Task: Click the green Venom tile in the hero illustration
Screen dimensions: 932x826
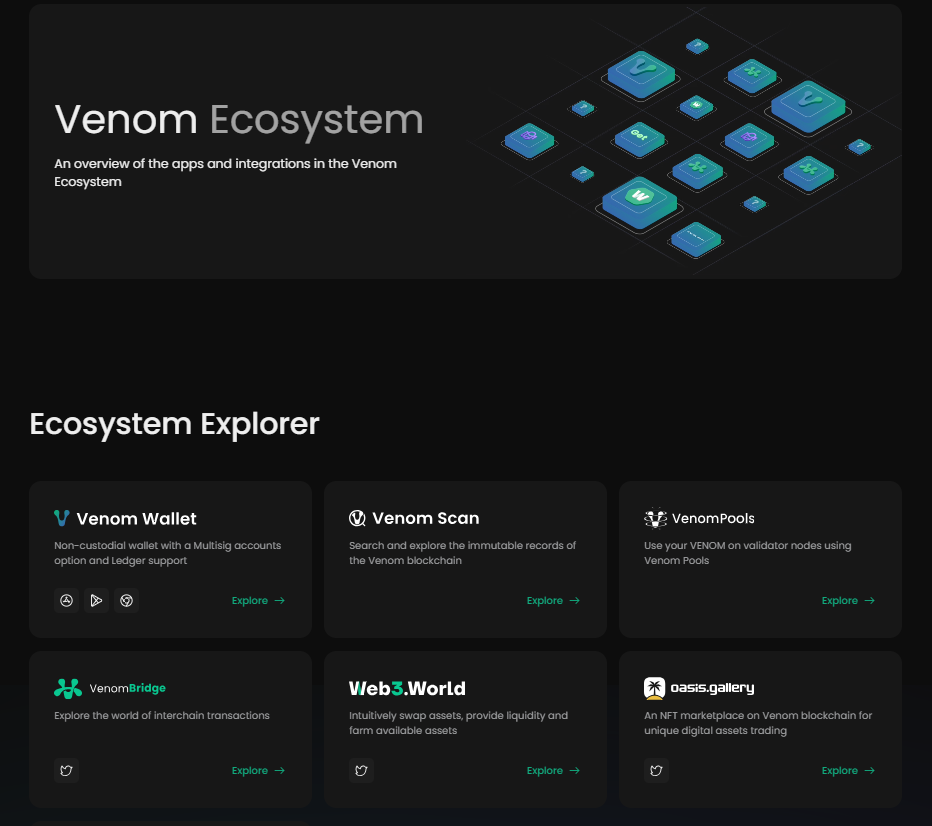Action: coord(638,74)
